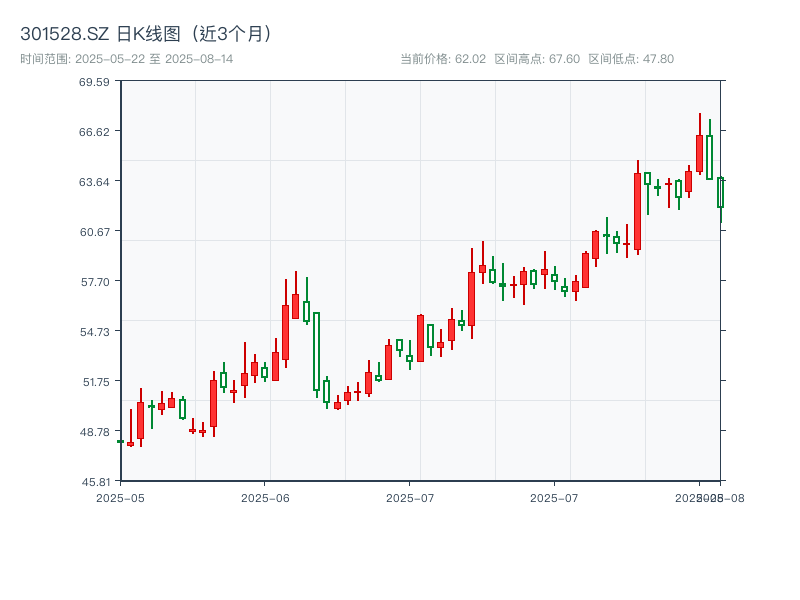This screenshot has width=800, height=600.
Task: Click the bottom y-axis value 45.81
Action: pos(94,480)
